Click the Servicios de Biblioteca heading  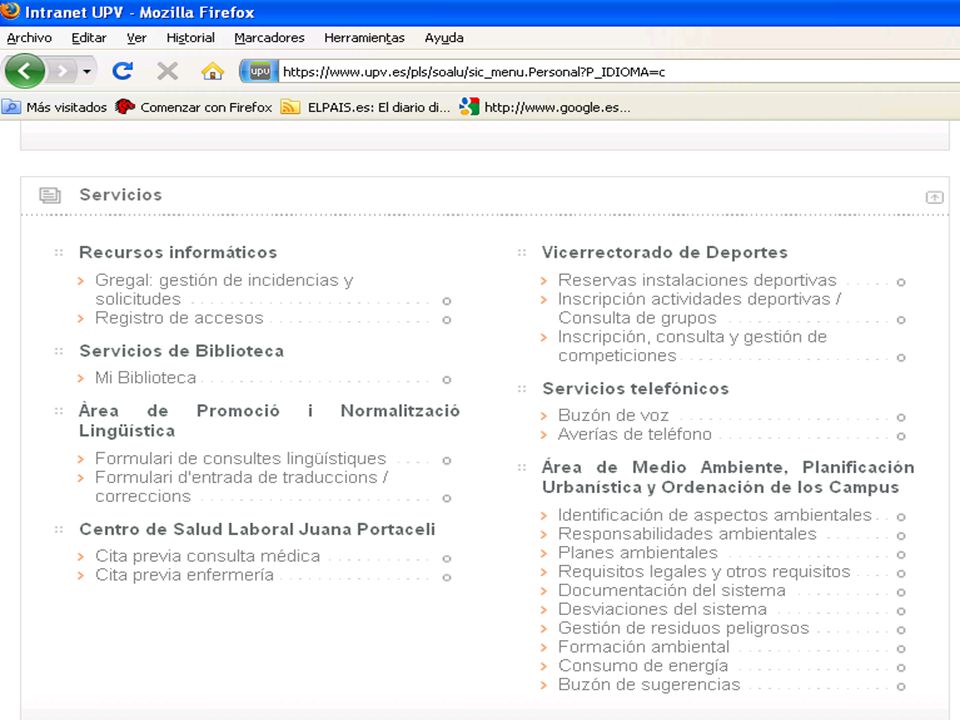coord(182,351)
